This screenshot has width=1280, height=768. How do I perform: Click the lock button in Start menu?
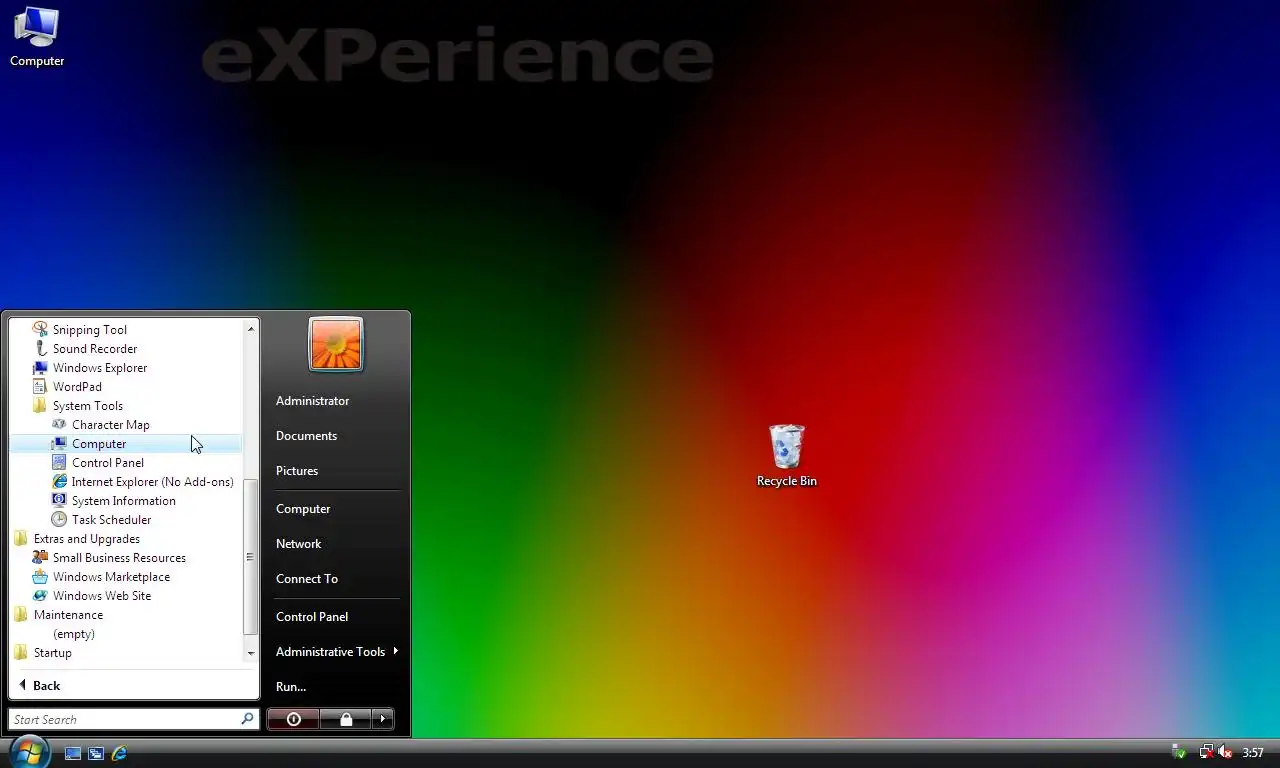(x=346, y=719)
